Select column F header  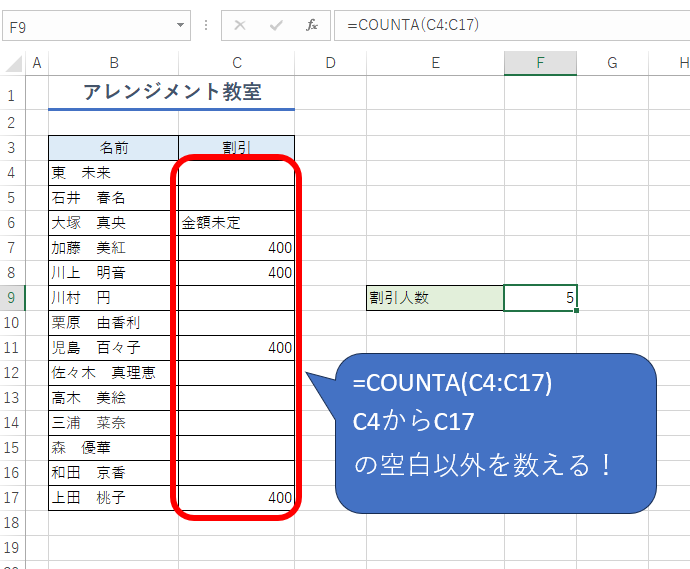pyautogui.click(x=540, y=63)
